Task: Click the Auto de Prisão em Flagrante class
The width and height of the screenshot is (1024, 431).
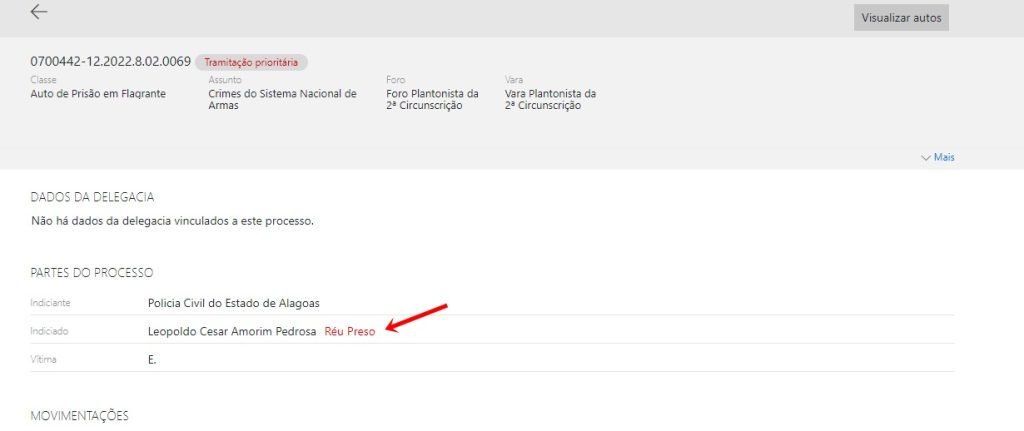Action: click(x=98, y=94)
